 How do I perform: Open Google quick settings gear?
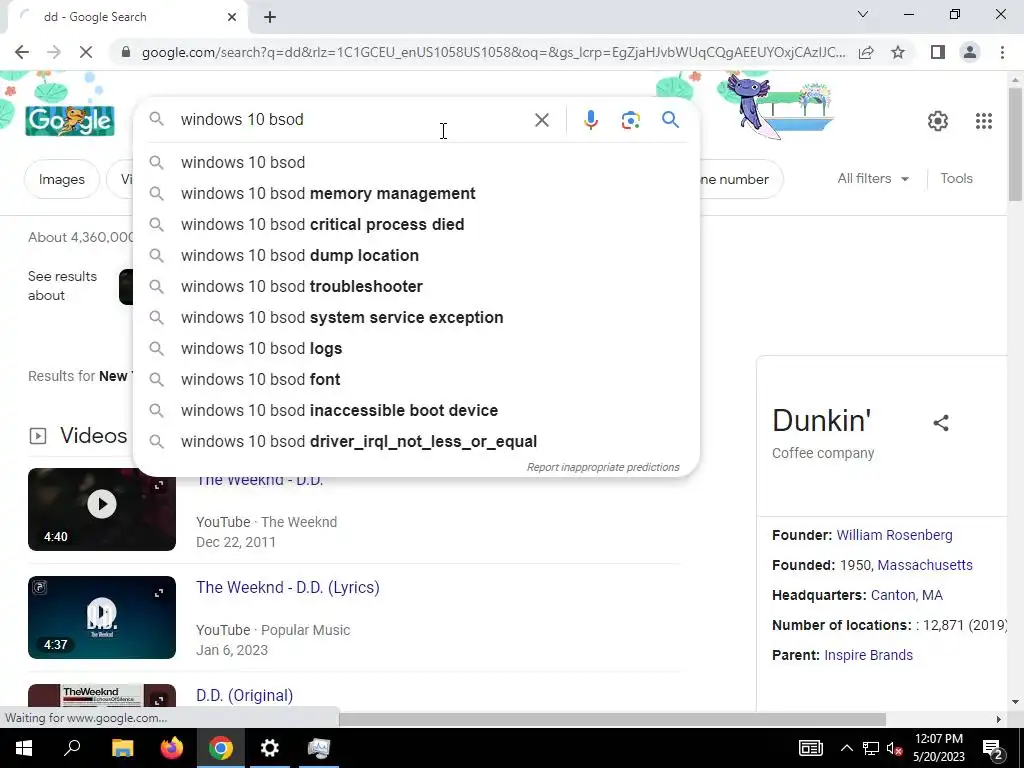tap(937, 121)
